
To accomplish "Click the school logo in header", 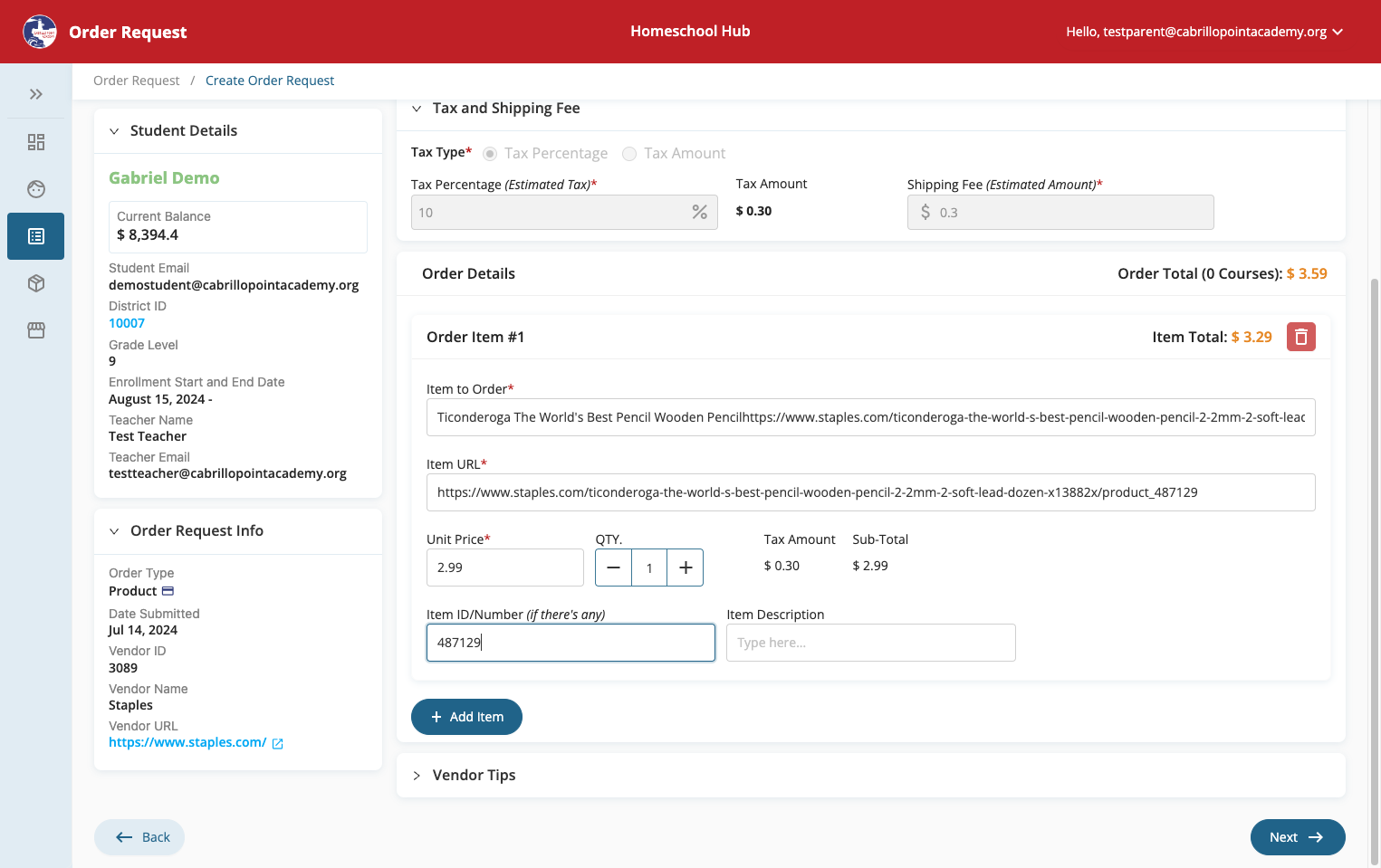I will pos(39,32).
